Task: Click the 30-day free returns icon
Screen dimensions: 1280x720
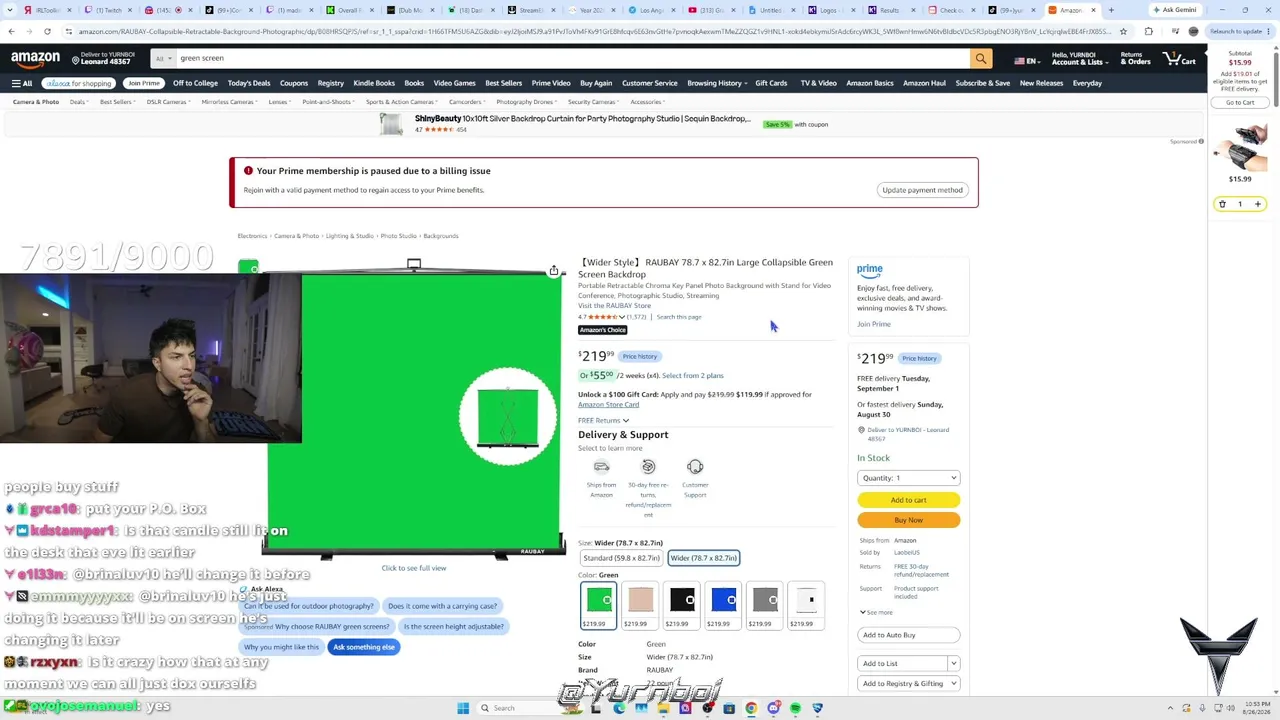Action: (x=648, y=467)
